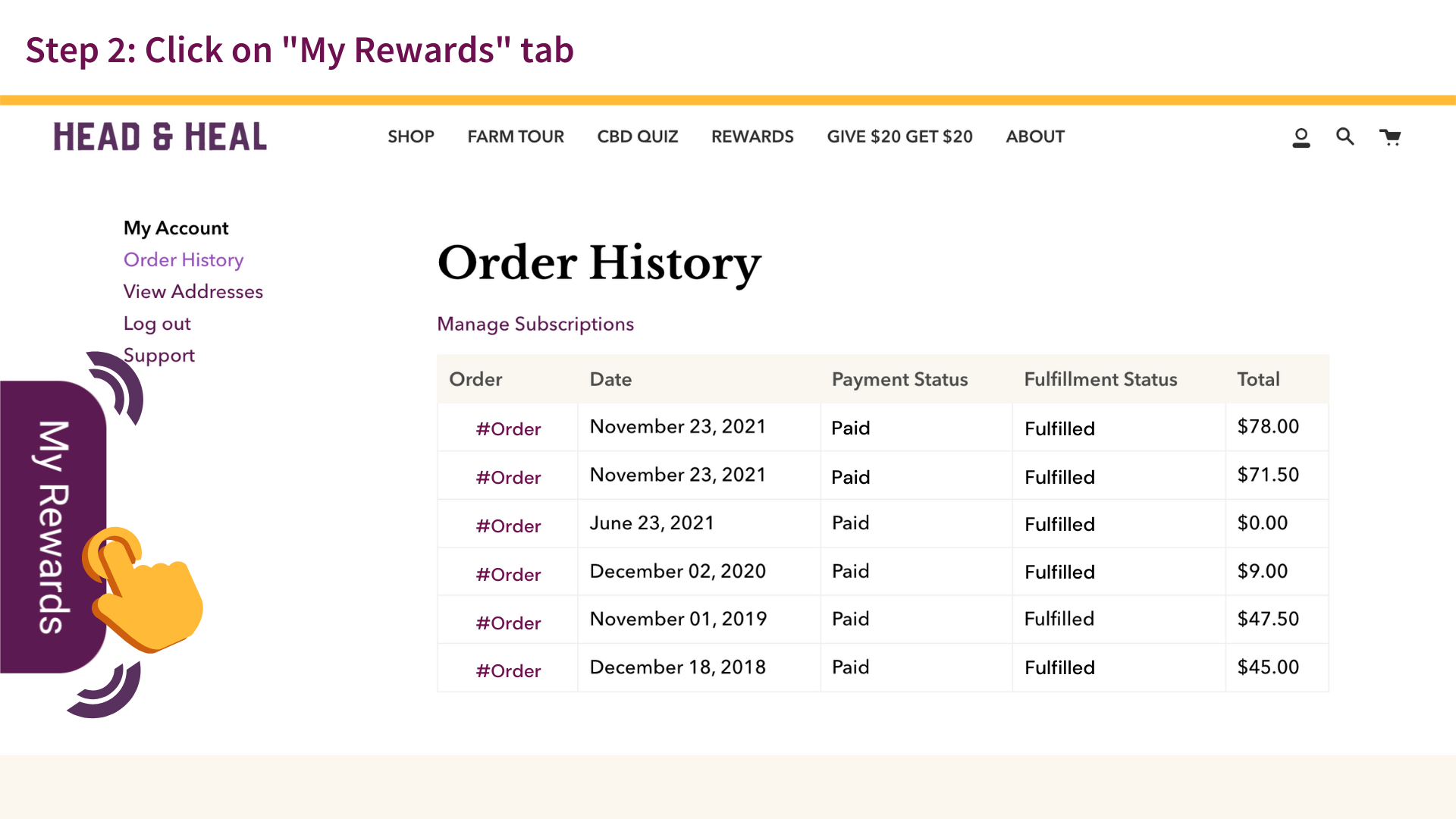Viewport: 1456px width, 819px height.
Task: Open the About menu item
Action: [x=1035, y=136]
